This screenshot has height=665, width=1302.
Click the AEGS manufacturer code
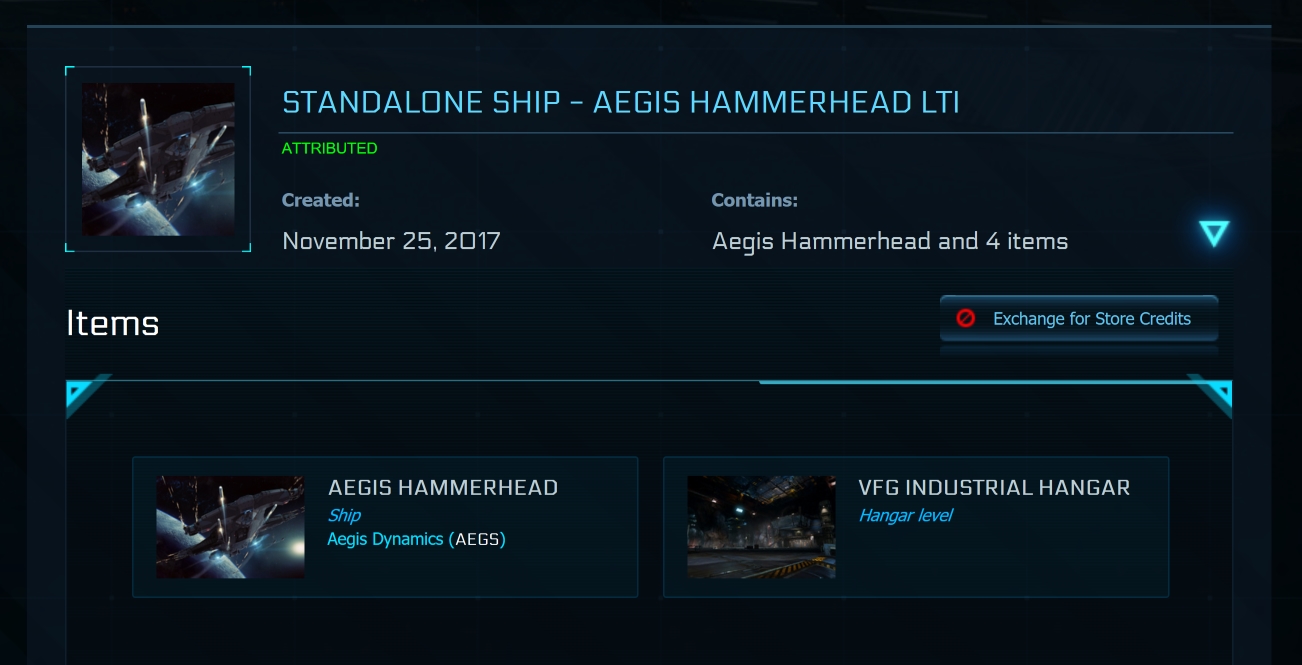(x=477, y=539)
